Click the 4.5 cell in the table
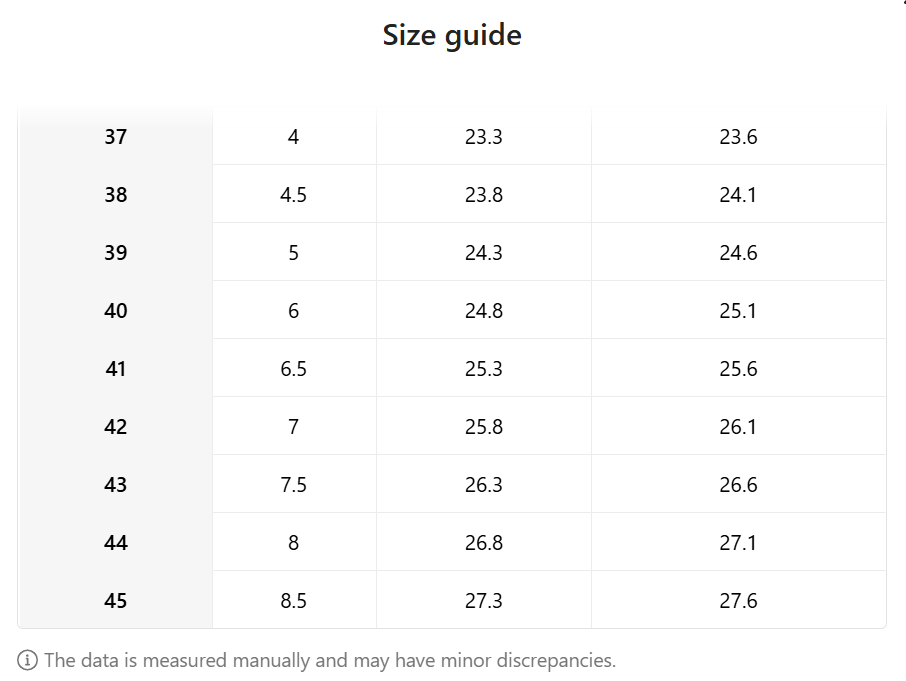Image resolution: width=906 pixels, height=681 pixels. (293, 195)
